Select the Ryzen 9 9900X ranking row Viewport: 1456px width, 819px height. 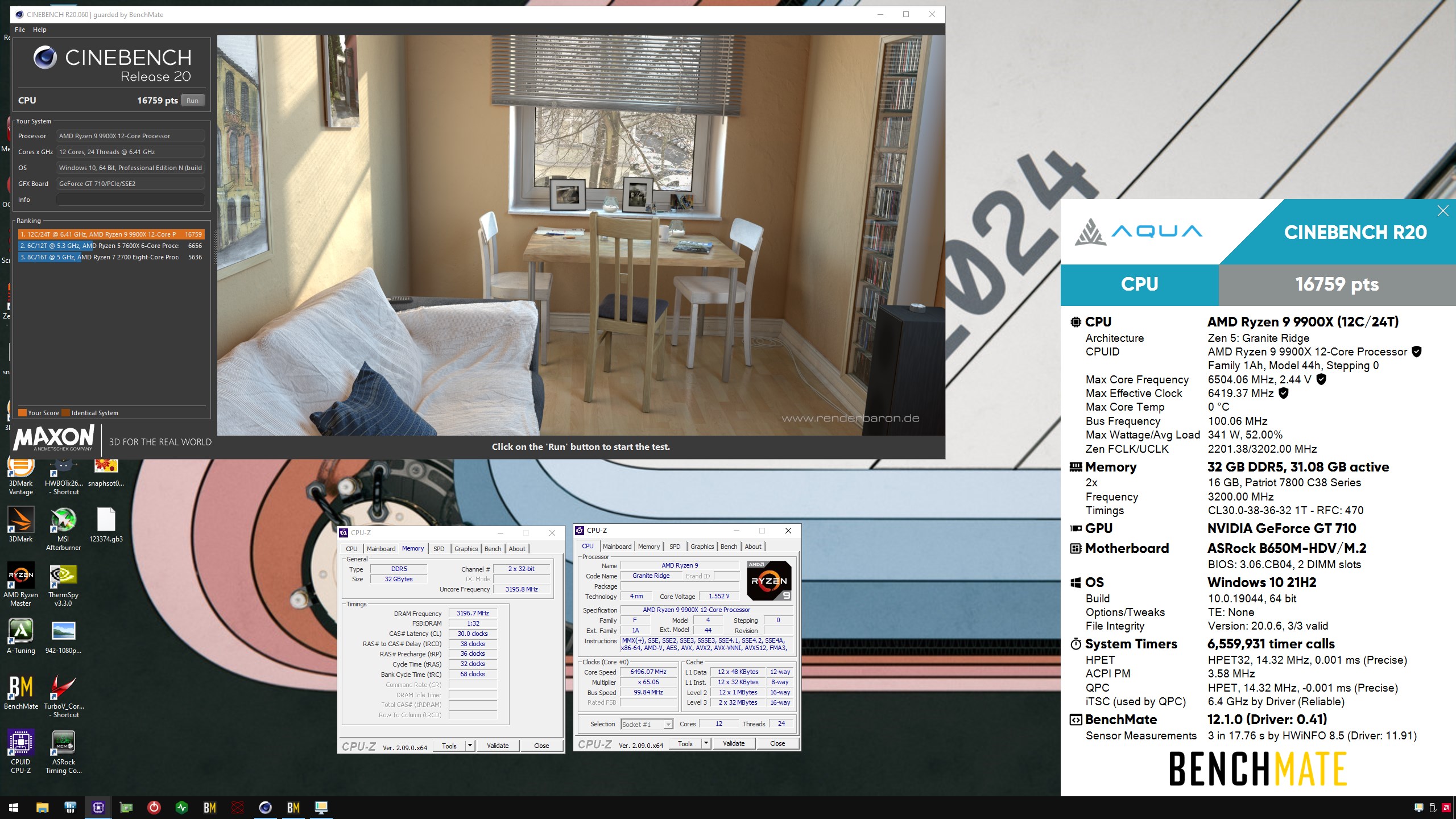pyautogui.click(x=111, y=234)
